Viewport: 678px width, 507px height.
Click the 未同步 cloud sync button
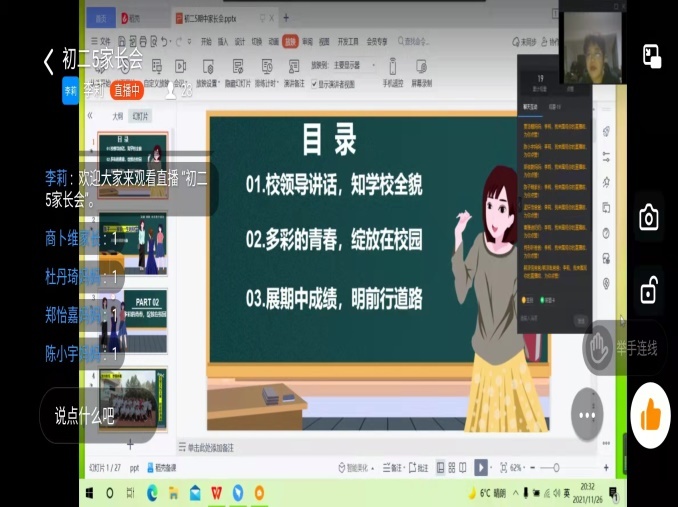(x=524, y=42)
